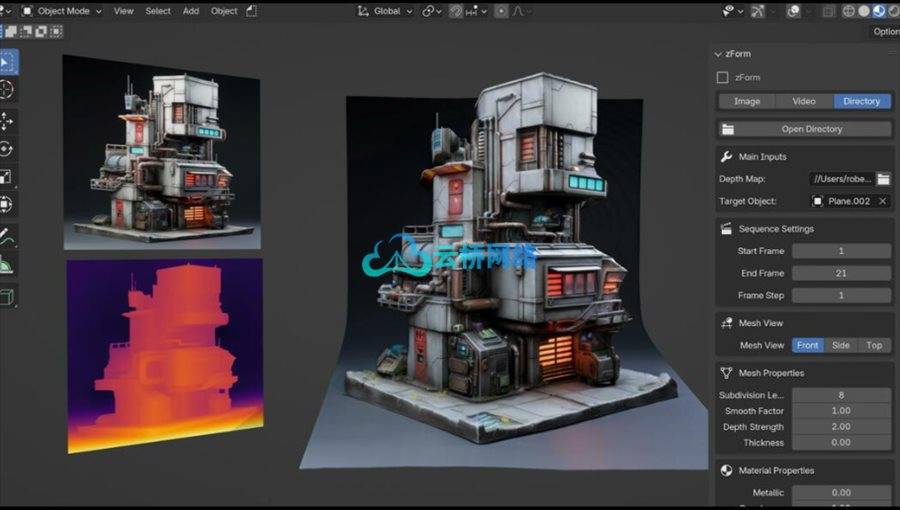Open the Object menu
This screenshot has height=510, width=900.
pyautogui.click(x=224, y=11)
